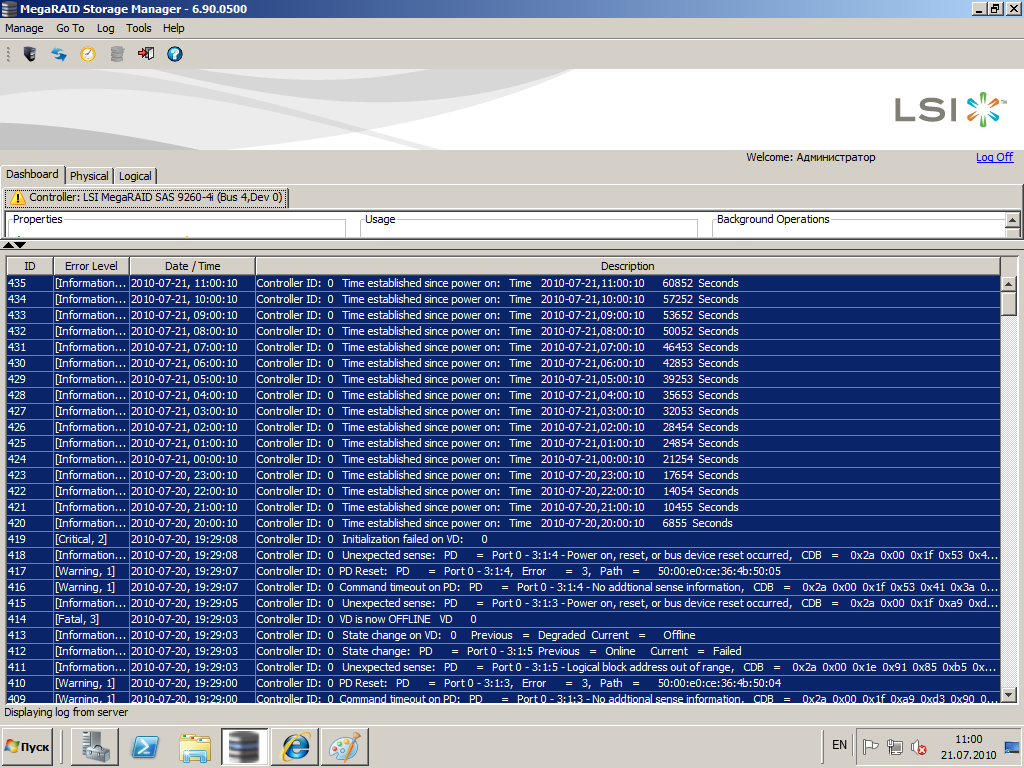Click the event log scrollbar down arrow

[1008, 694]
